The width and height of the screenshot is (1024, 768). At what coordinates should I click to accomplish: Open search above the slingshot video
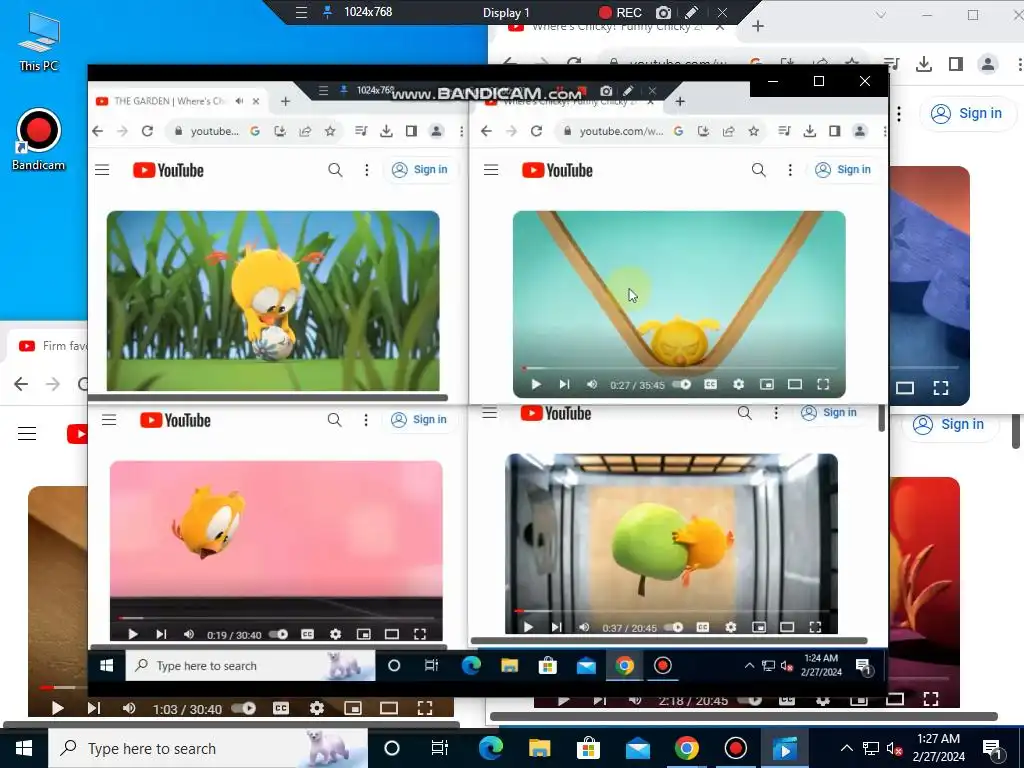pos(758,170)
